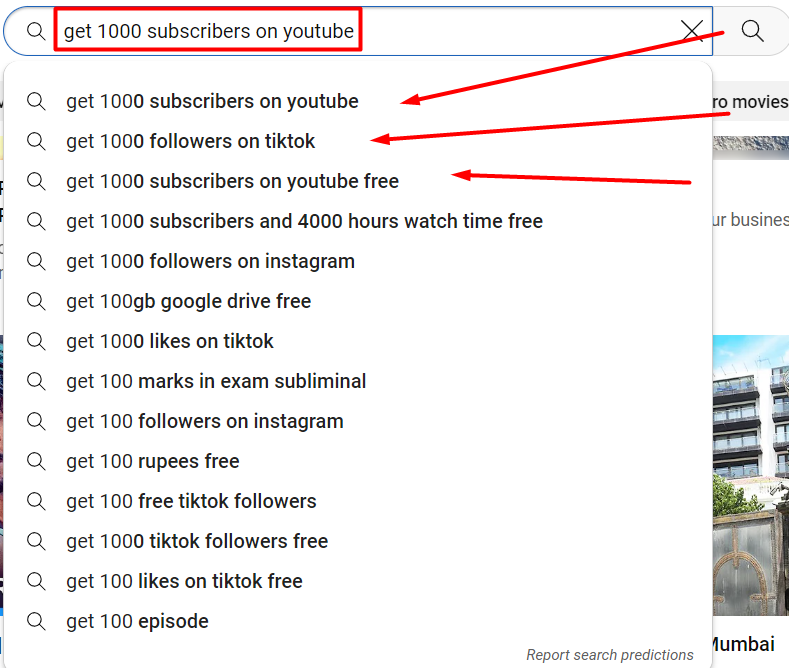Click magnifier icon beside 'get 100gb google drive free'
The height and width of the screenshot is (668, 789).
click(36, 301)
